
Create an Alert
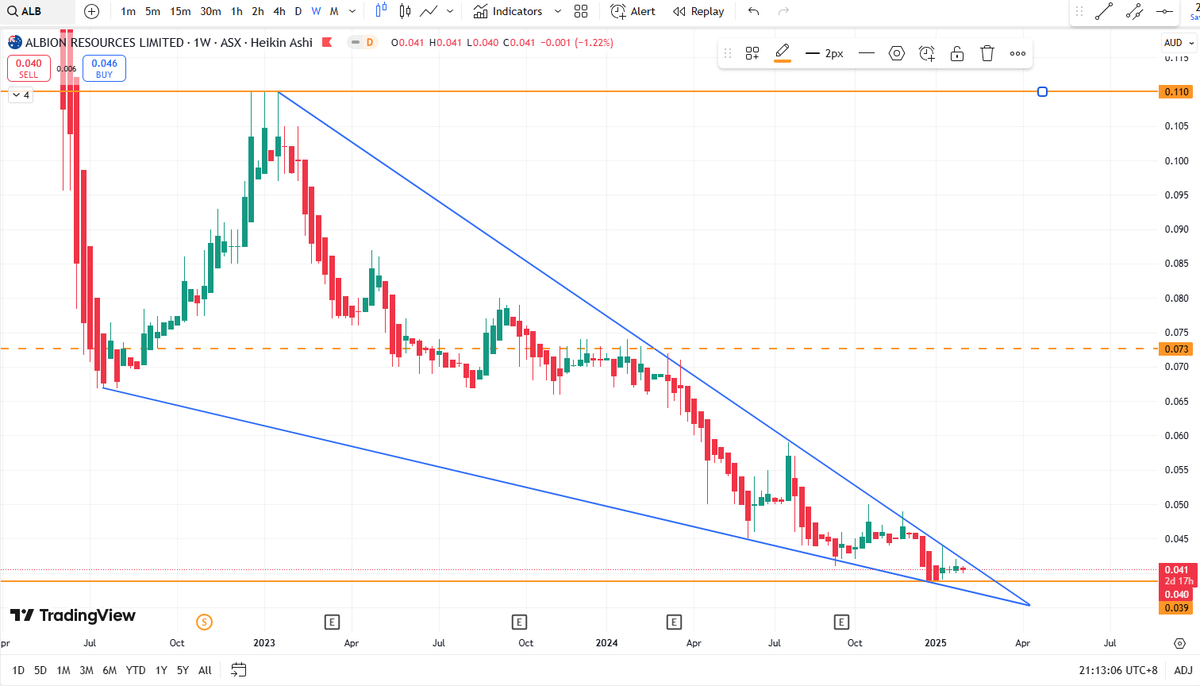pyautogui.click(x=632, y=11)
